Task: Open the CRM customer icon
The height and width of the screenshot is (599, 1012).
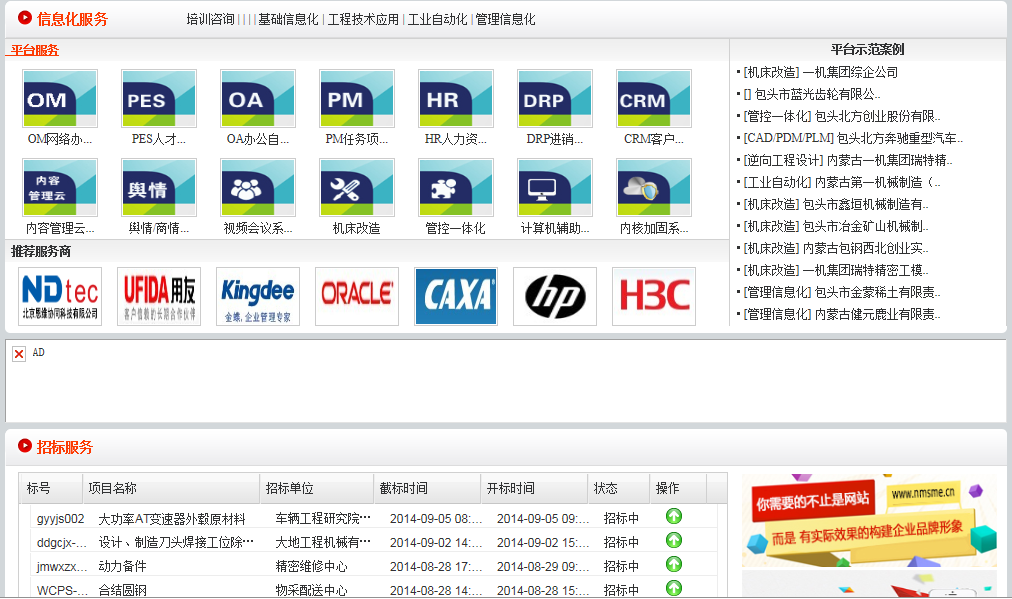Action: (654, 99)
